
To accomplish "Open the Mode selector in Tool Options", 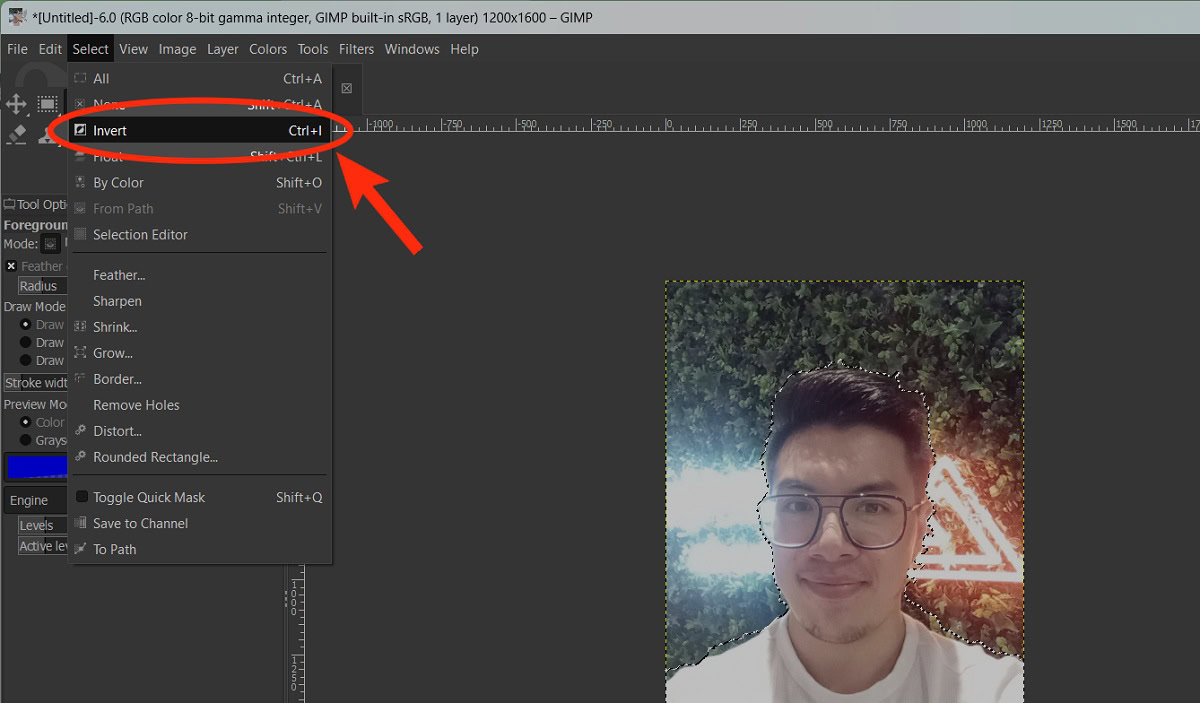I will coord(50,244).
